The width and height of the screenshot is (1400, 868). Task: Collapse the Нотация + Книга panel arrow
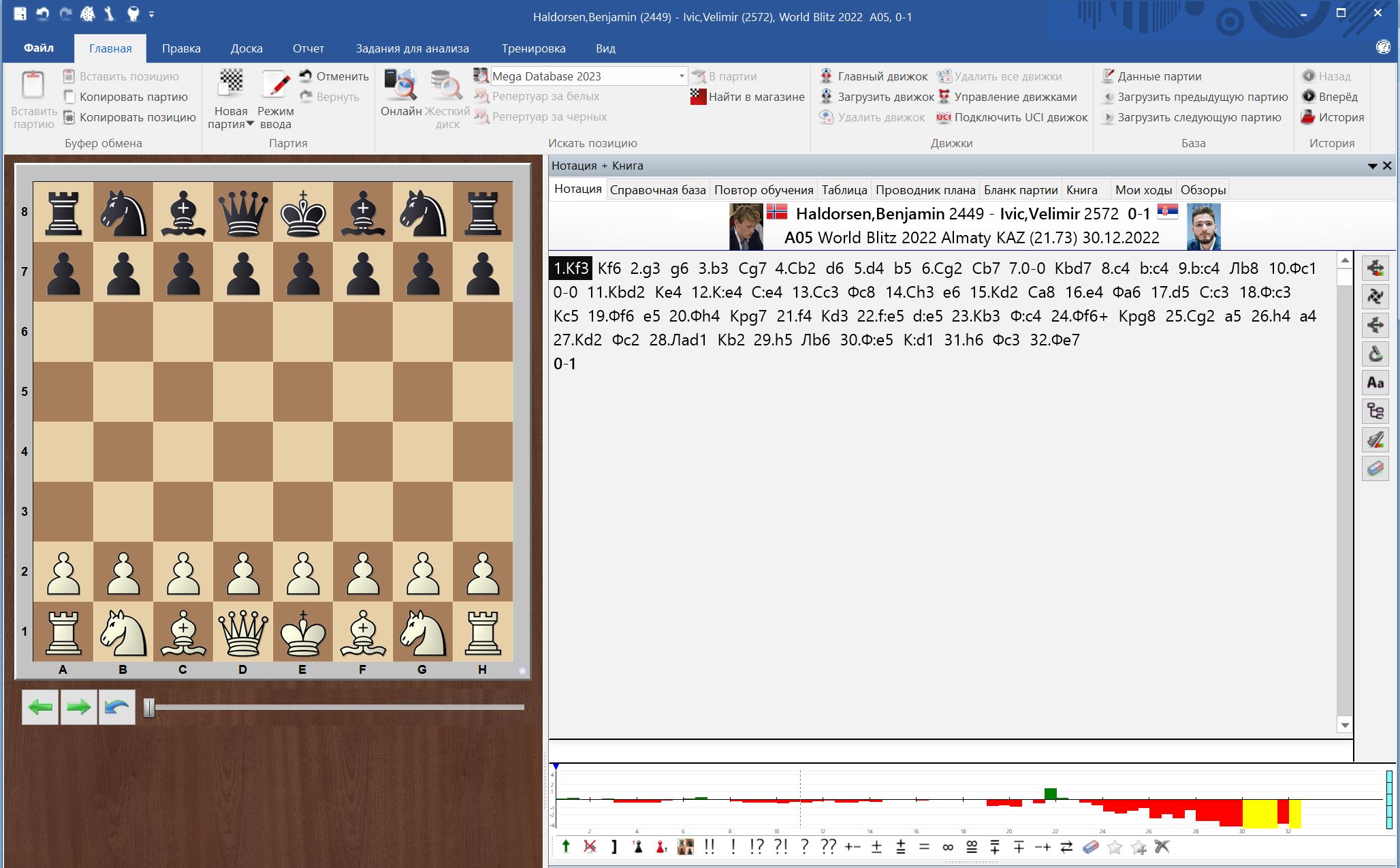click(x=1372, y=166)
